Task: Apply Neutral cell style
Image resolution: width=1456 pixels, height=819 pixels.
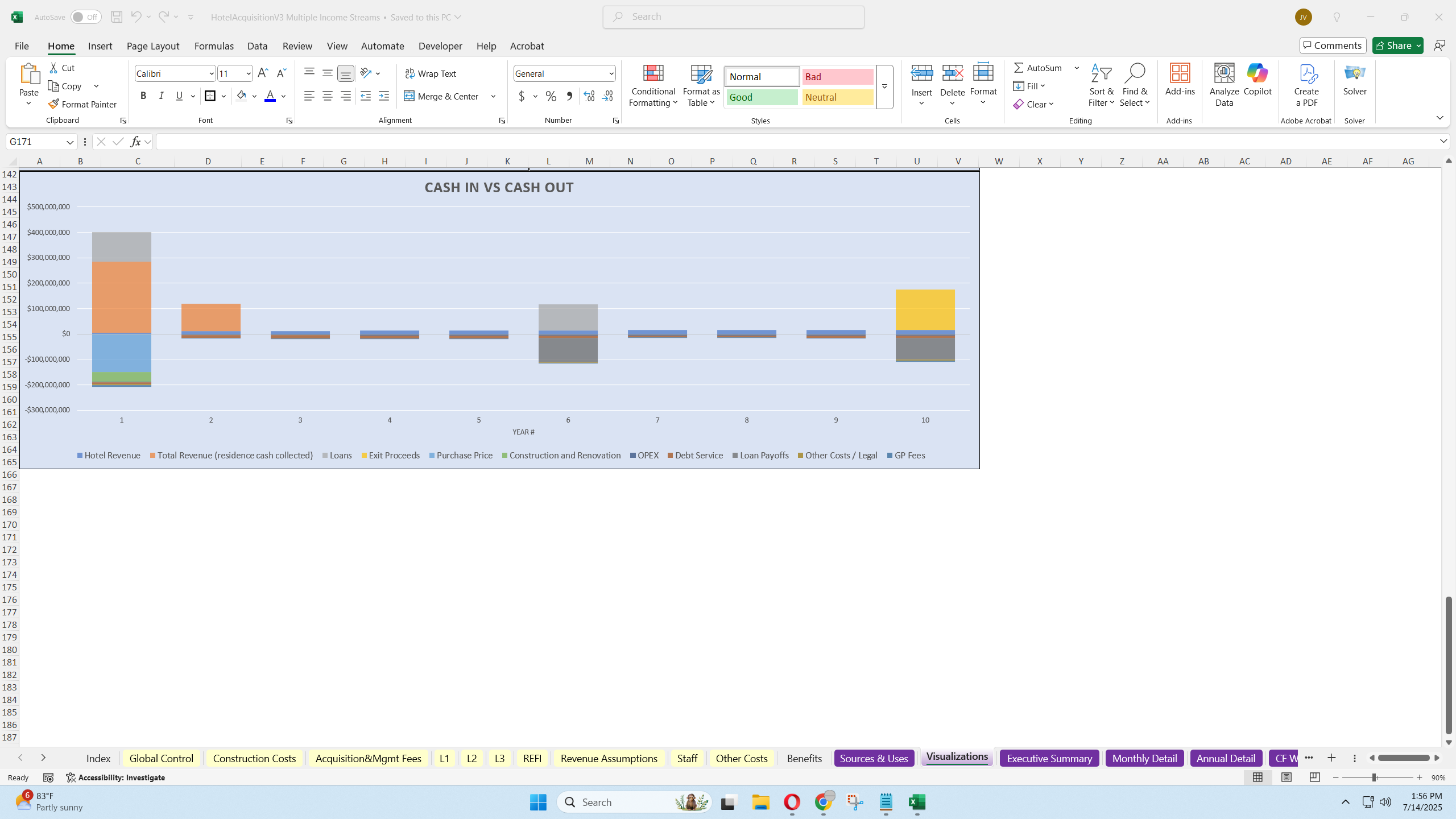Action: click(x=837, y=97)
